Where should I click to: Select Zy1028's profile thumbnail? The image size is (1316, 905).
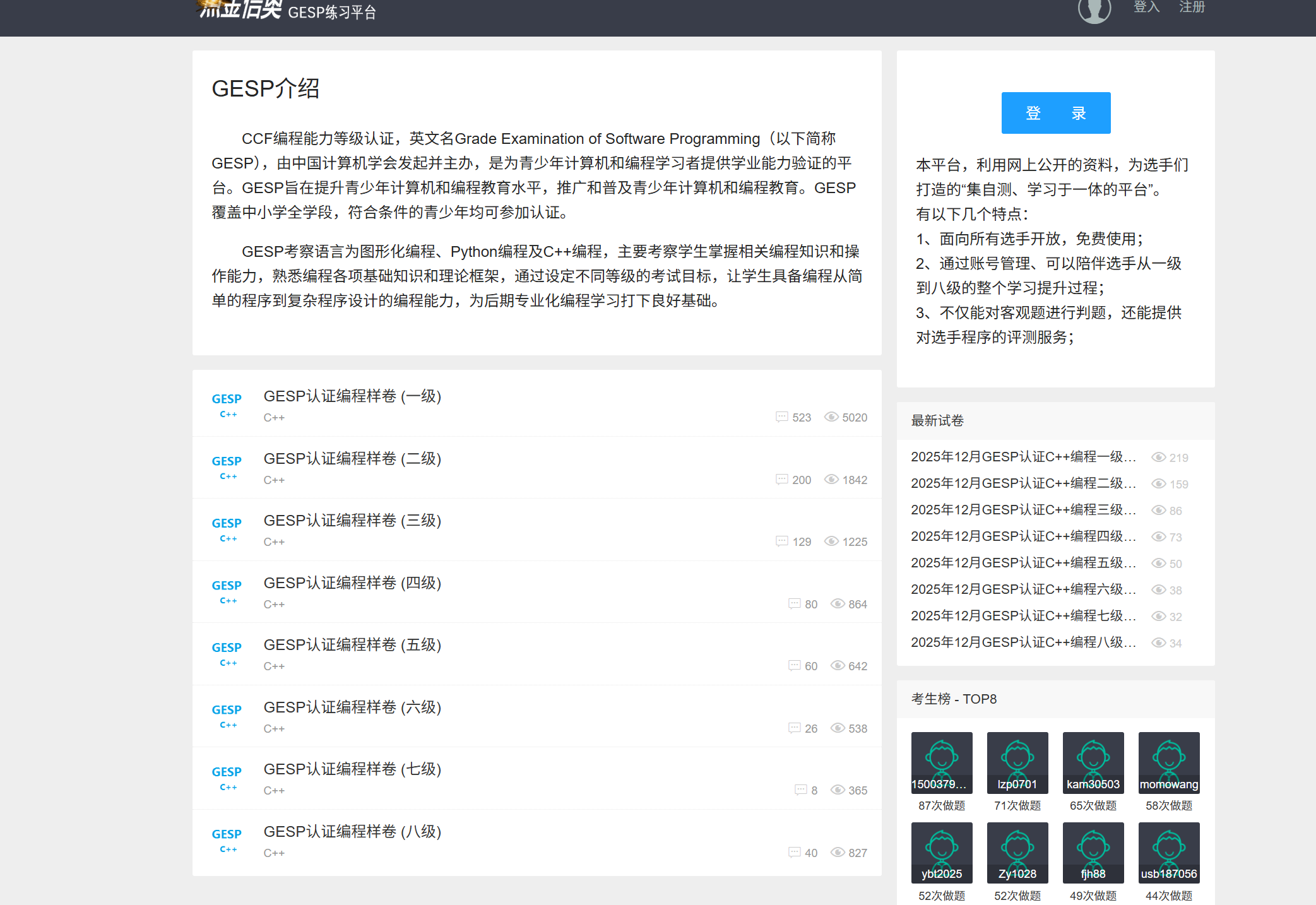(1017, 852)
